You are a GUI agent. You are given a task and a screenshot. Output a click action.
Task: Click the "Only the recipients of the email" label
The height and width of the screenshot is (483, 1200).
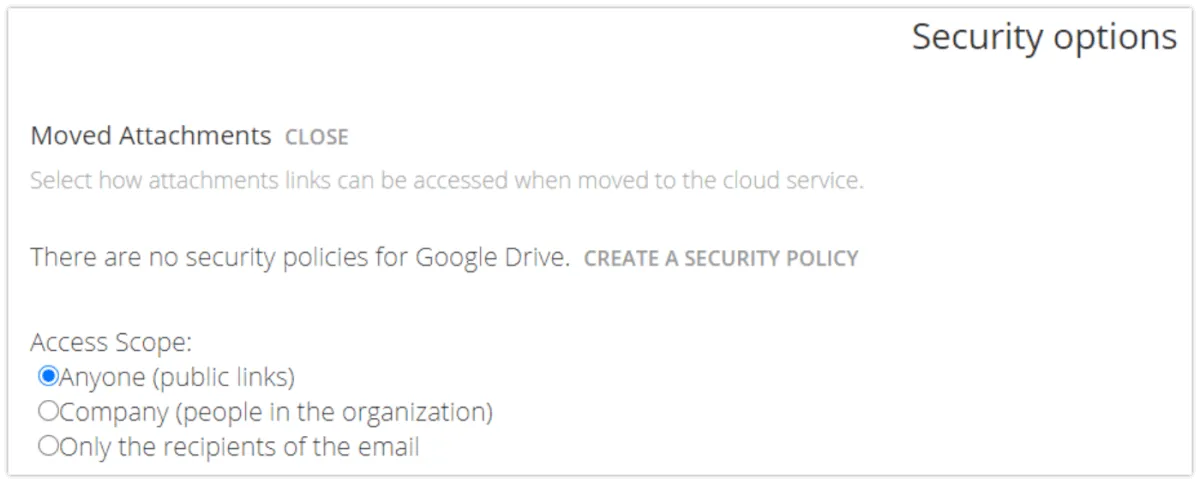(239, 446)
